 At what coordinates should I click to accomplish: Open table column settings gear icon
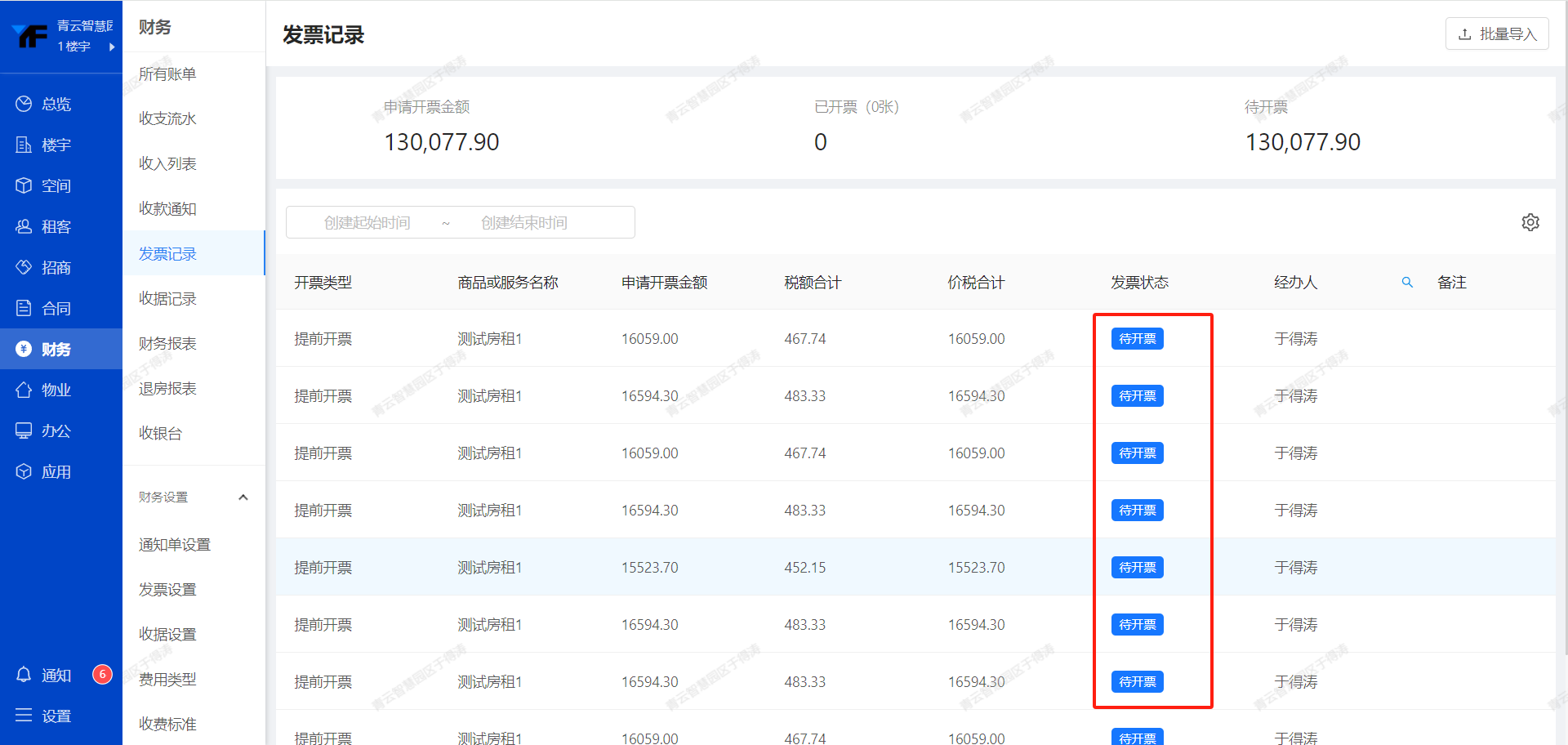(1530, 222)
